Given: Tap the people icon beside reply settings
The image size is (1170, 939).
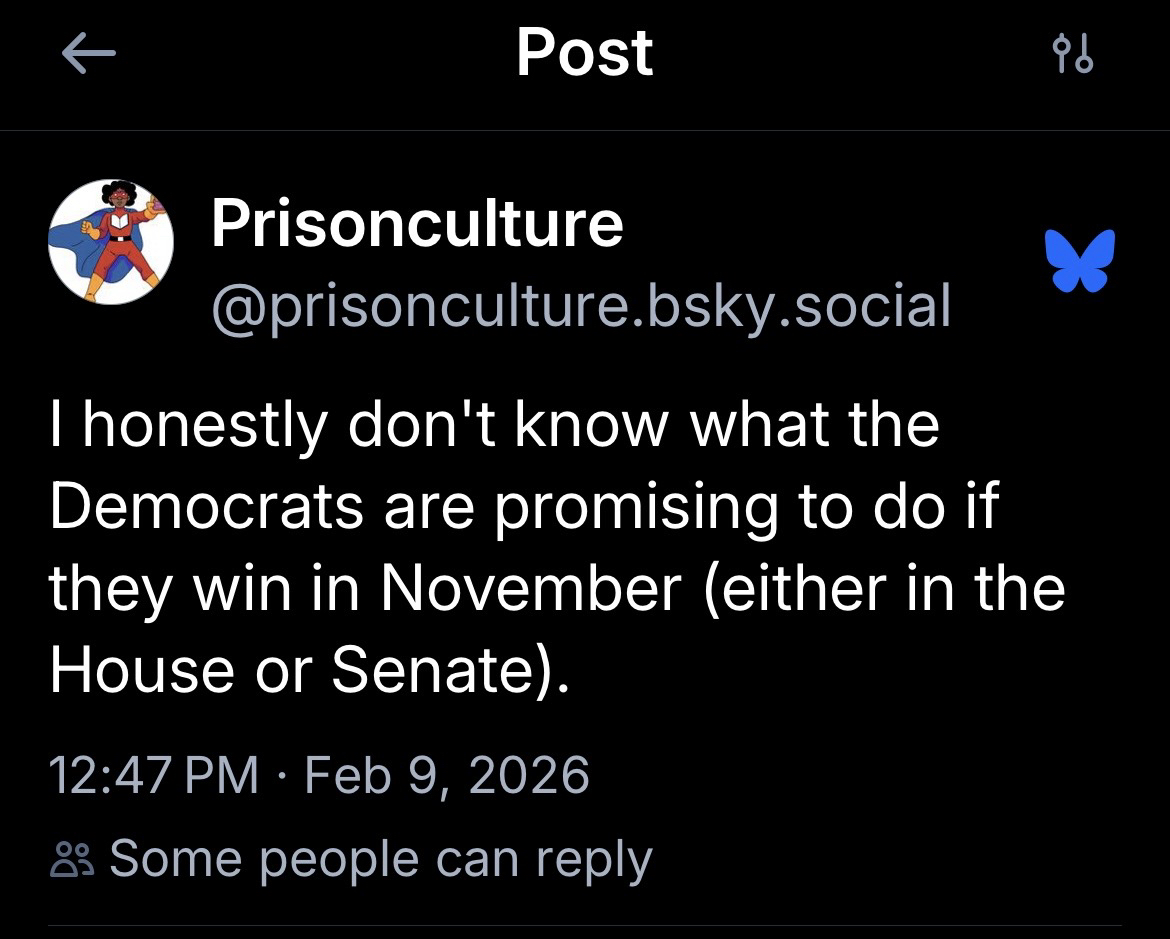Looking at the screenshot, I should coord(72,860).
